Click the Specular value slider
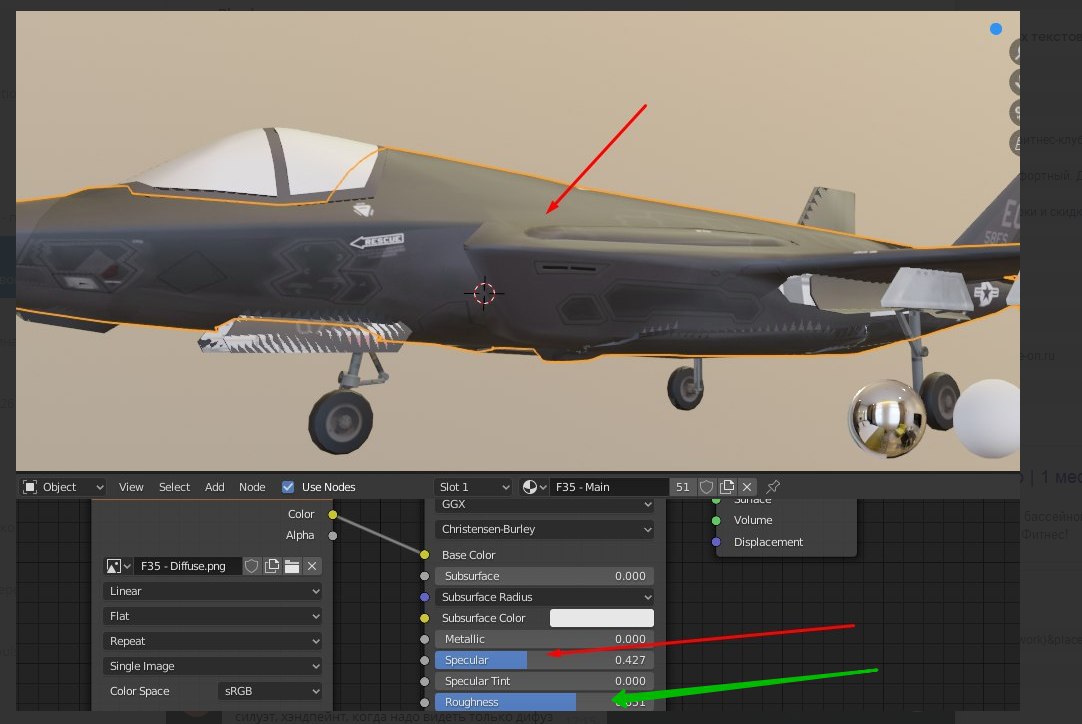1082x724 pixels. click(544, 661)
